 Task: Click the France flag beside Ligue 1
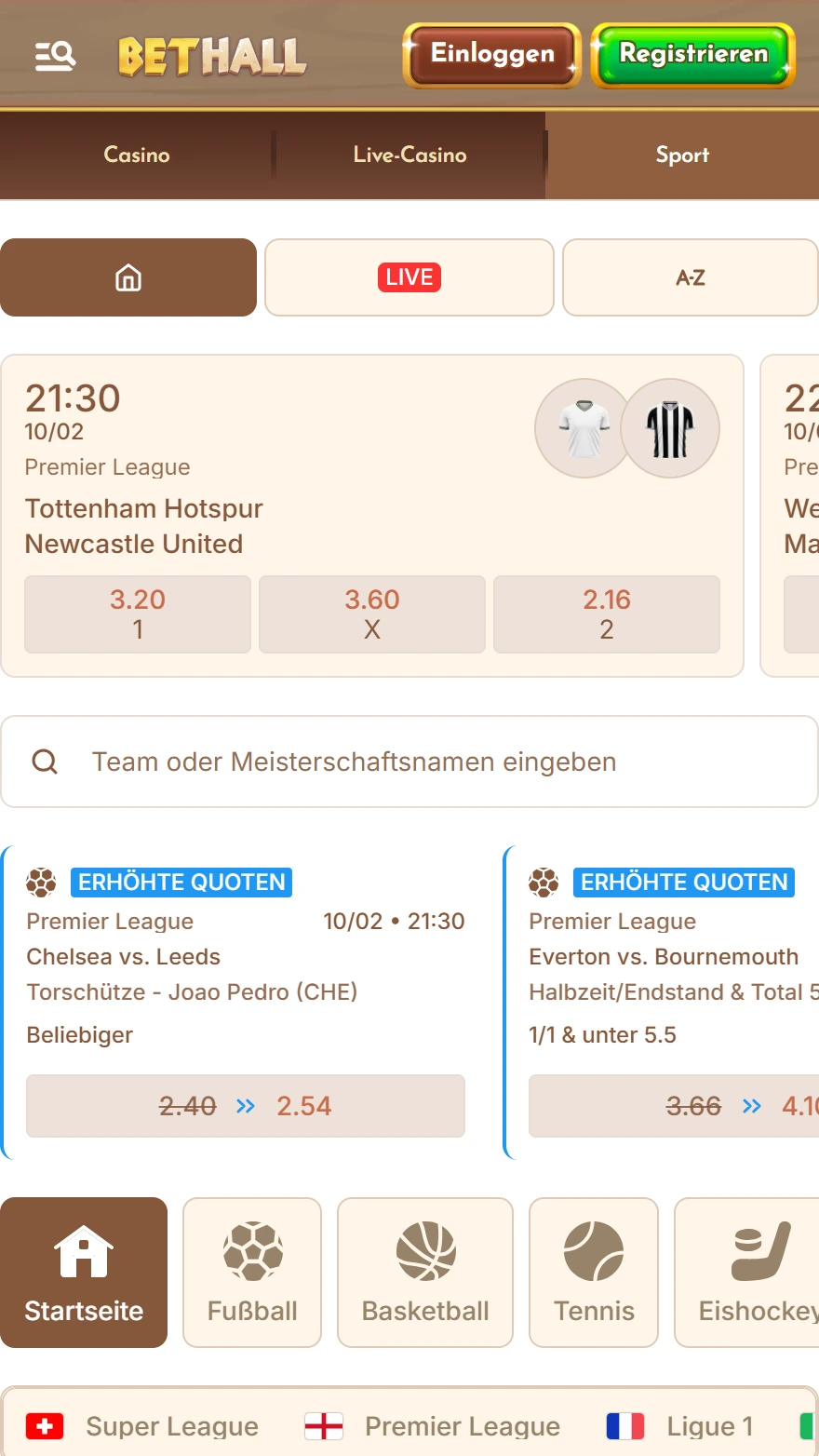coord(627,1425)
